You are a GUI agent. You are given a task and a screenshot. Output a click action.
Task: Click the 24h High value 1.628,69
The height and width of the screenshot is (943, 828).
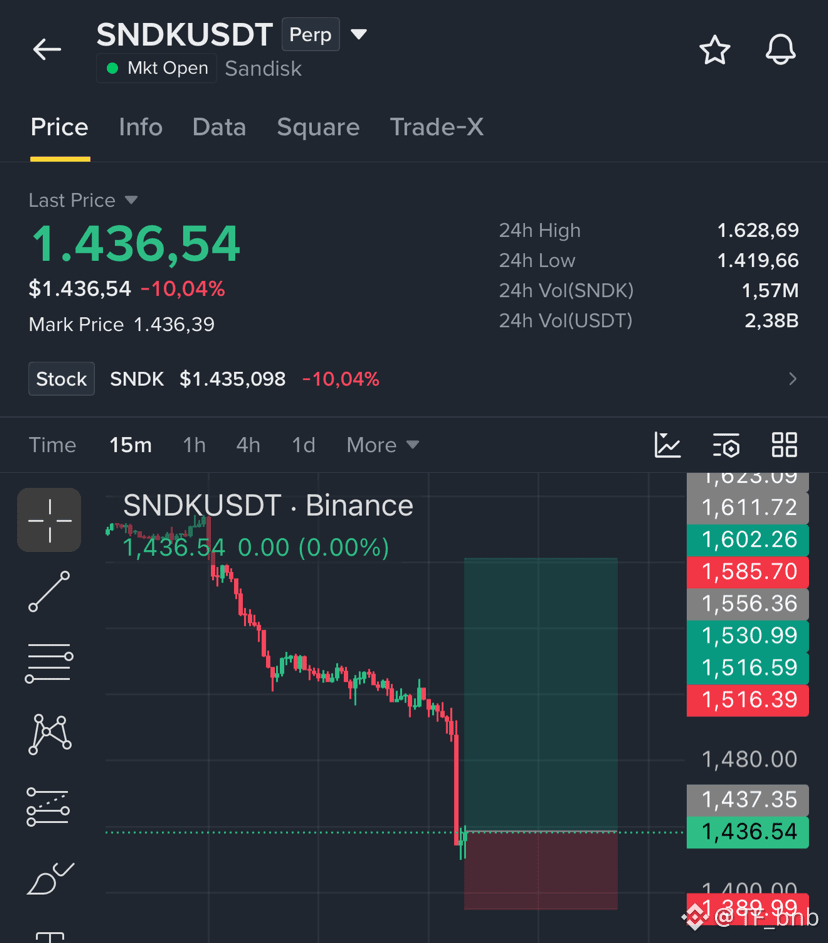tap(758, 230)
